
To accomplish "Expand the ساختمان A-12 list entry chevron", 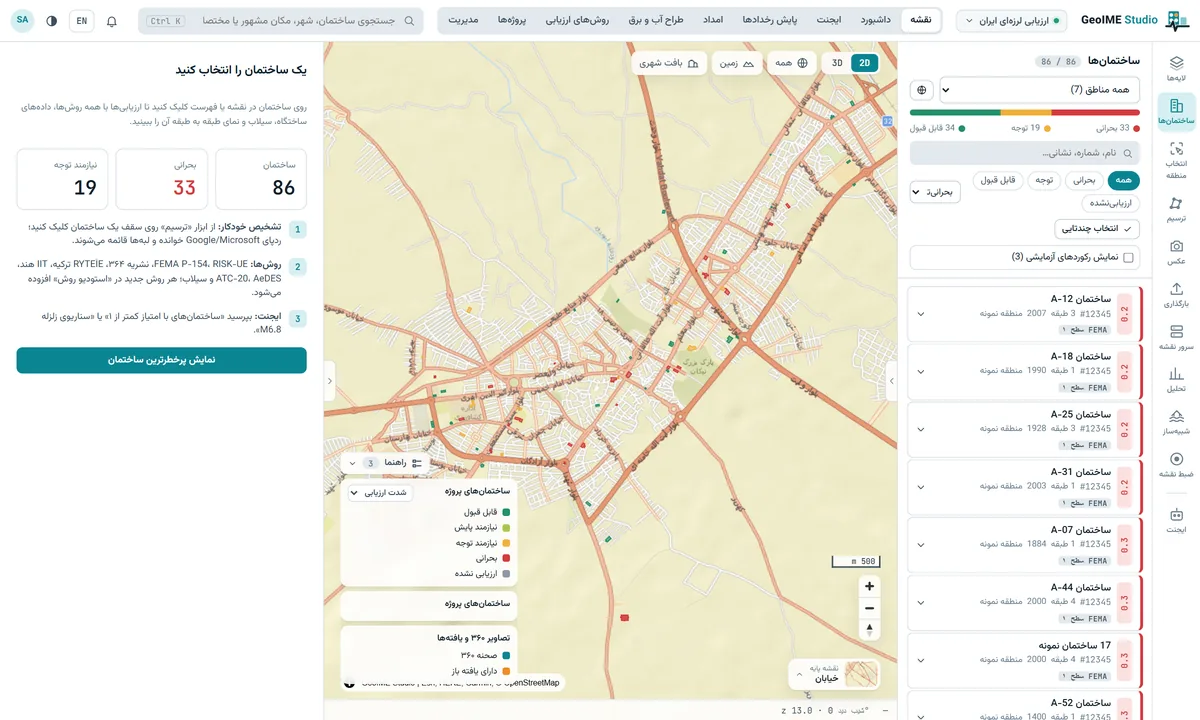I will [921, 314].
